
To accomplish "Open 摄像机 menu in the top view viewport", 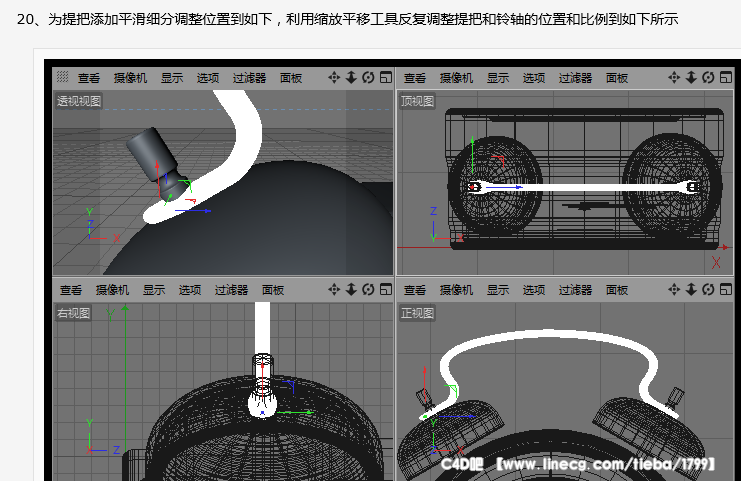I will pos(457,78).
